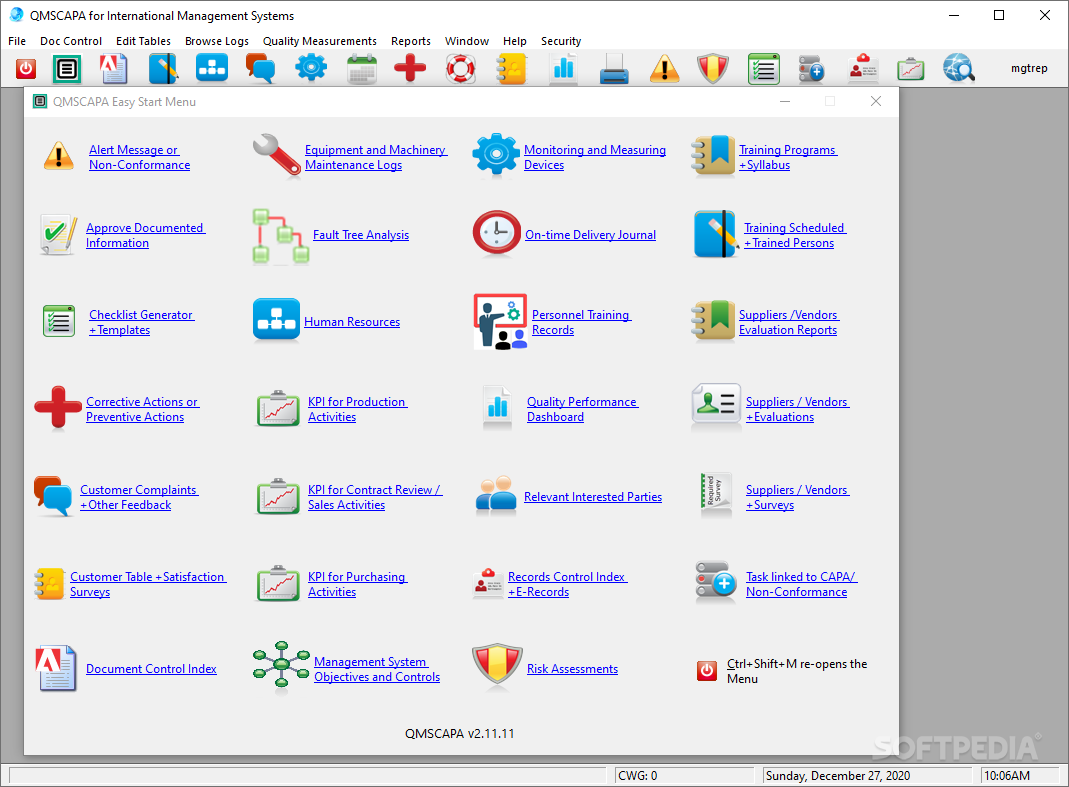Click the blue org chart toolbar icon
1069x787 pixels.
[212, 68]
